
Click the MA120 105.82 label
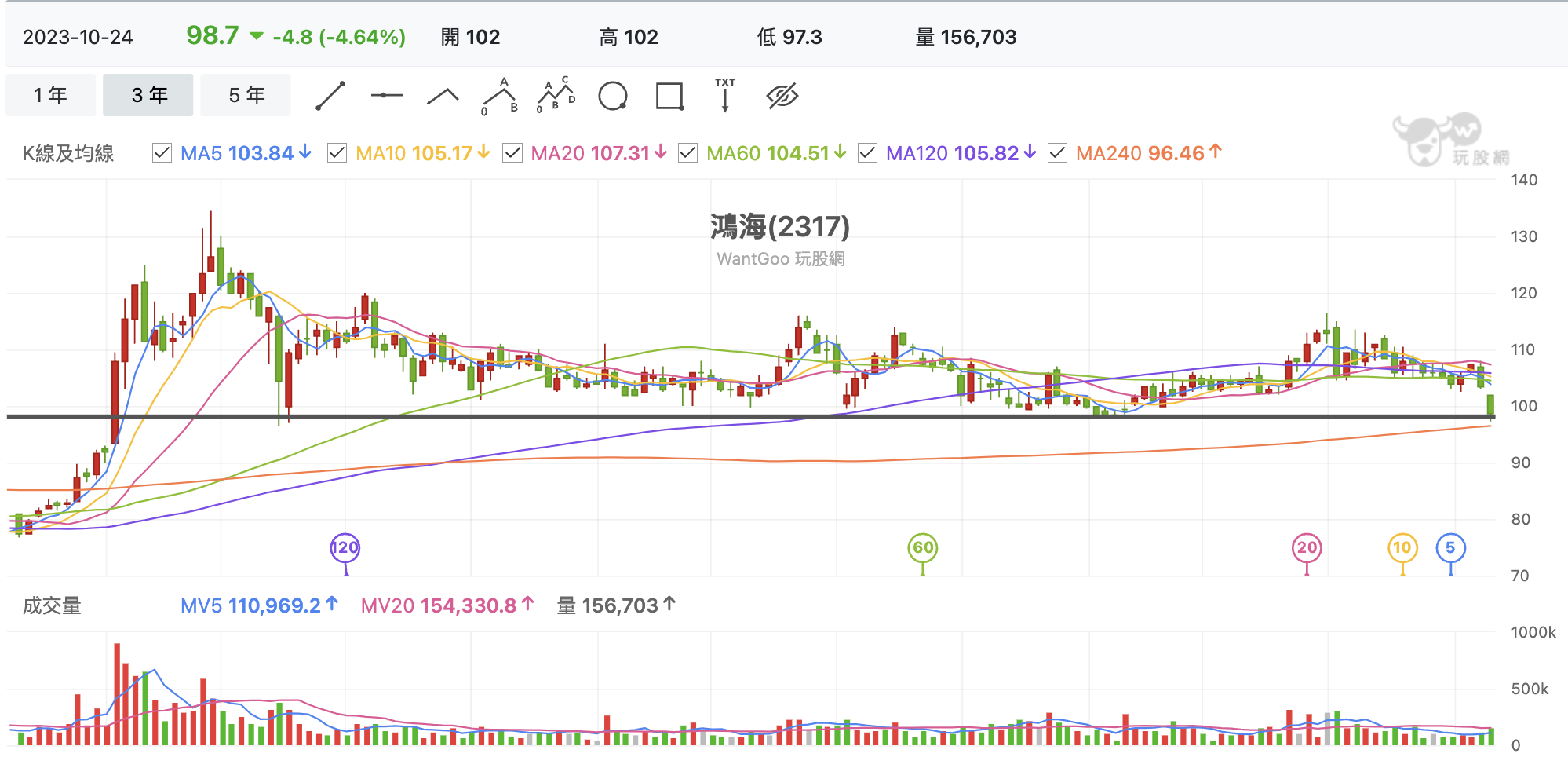point(961,153)
